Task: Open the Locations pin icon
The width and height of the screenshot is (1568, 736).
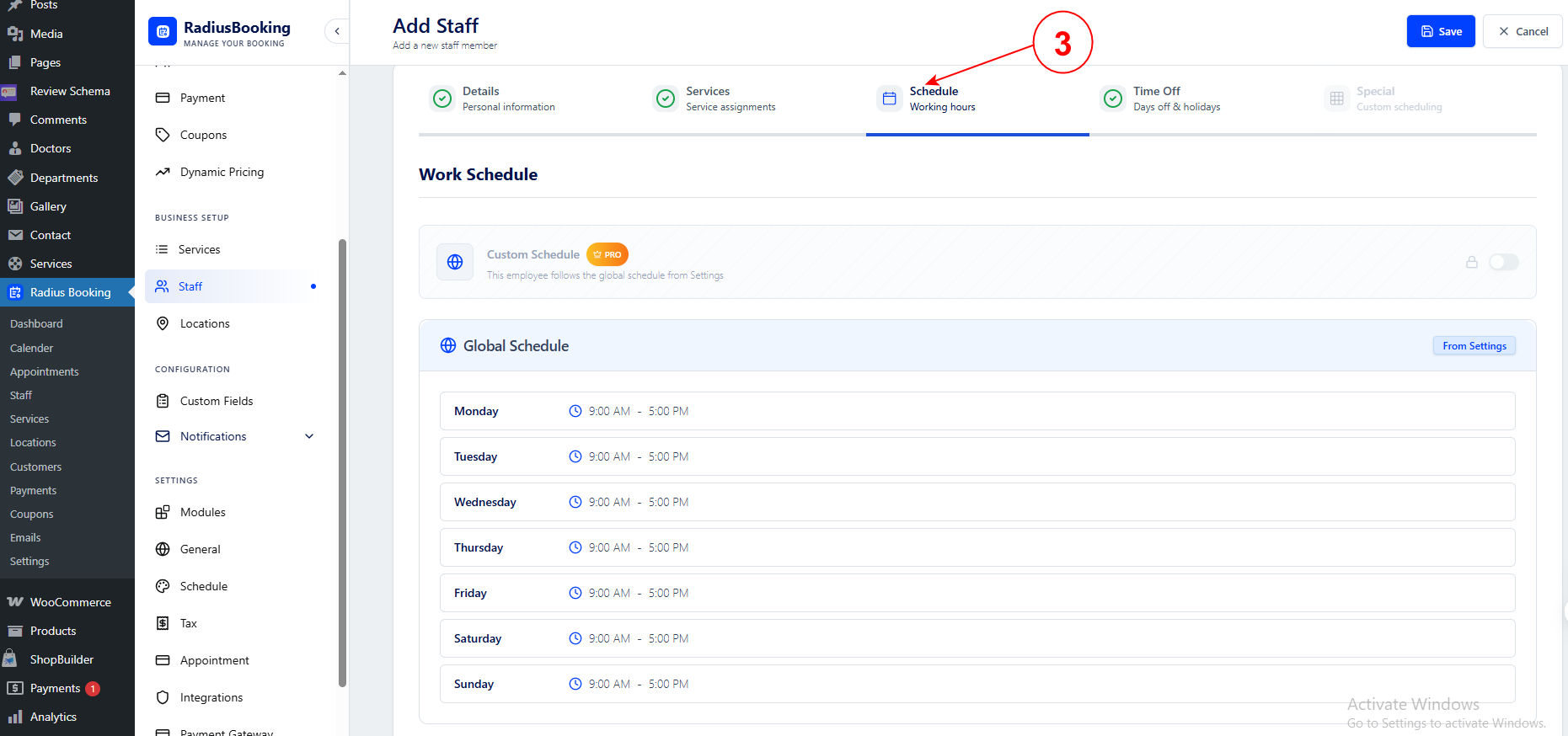Action: [163, 323]
